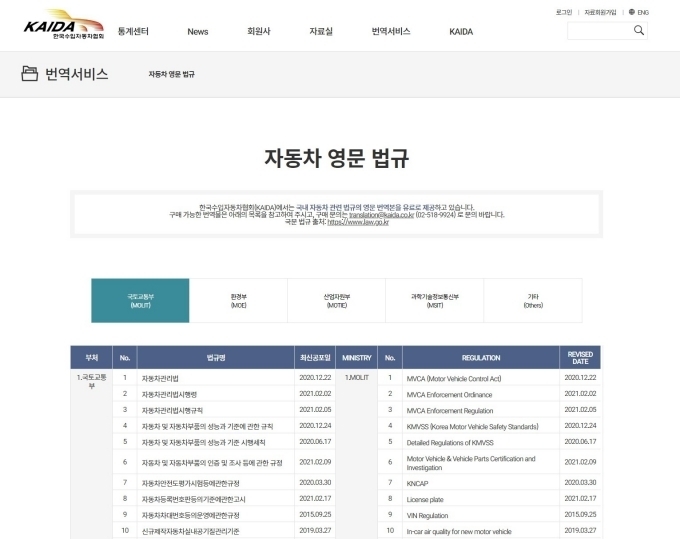Open the 번역서비스 navigation menu
Viewport: 680px width, 539px height.
click(x=391, y=31)
